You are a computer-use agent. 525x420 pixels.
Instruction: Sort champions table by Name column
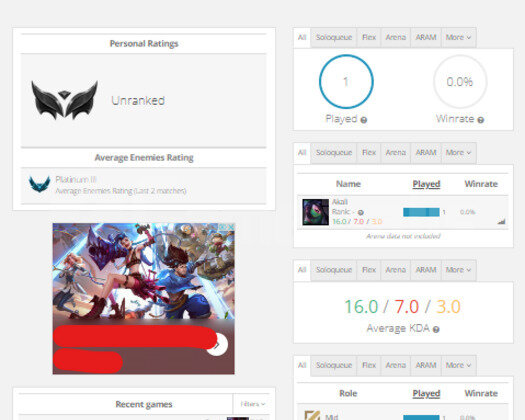[348, 184]
